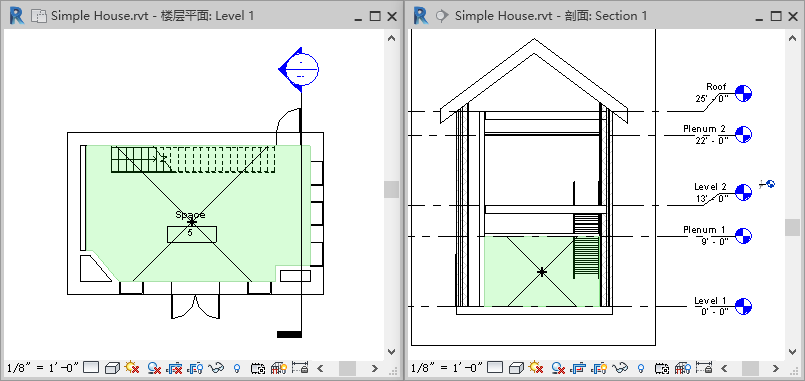Open view scale dropdown in Level 1 view
This screenshot has width=805, height=381.
coord(43,368)
